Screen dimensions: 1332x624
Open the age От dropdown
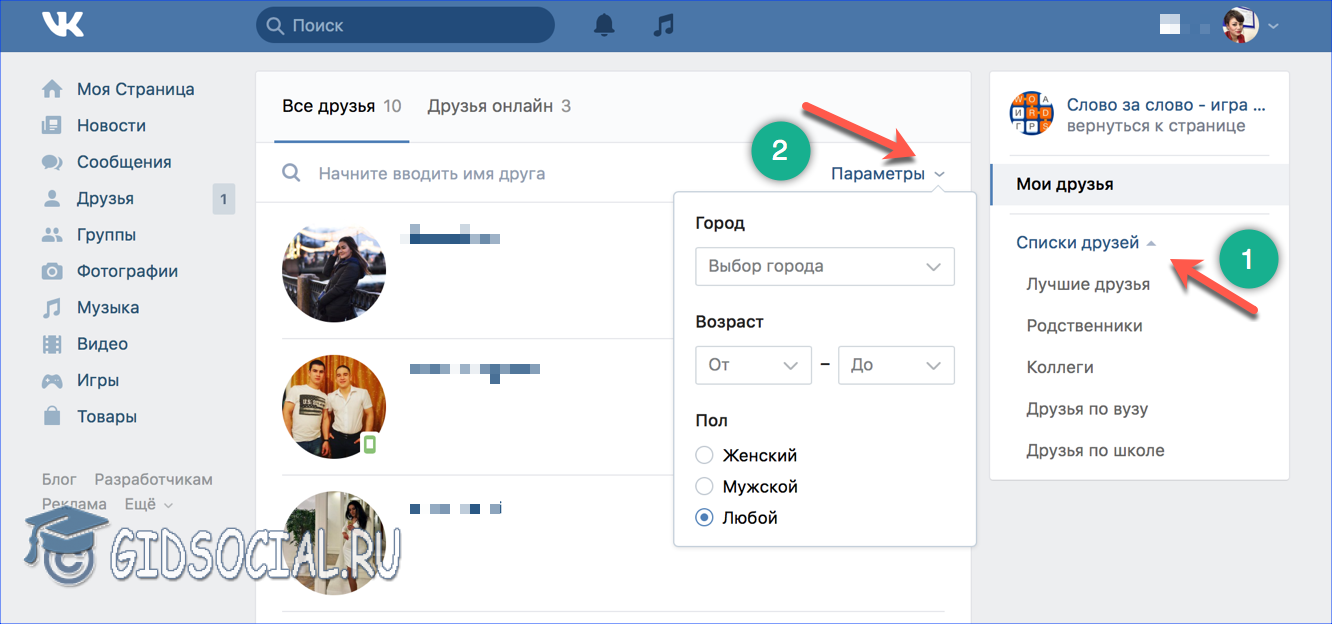click(x=752, y=365)
